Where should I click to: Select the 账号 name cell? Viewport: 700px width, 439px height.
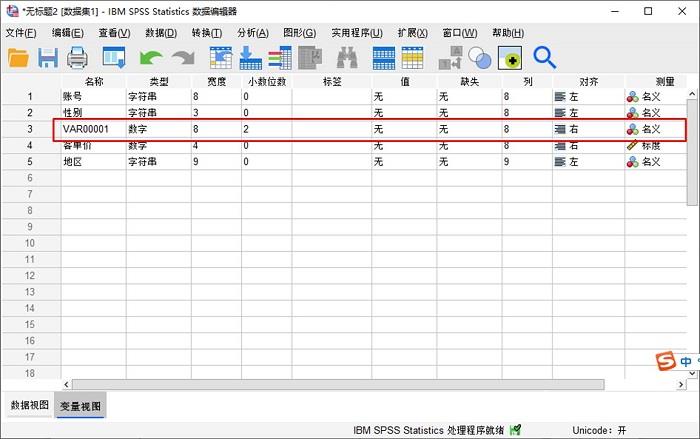pos(93,96)
